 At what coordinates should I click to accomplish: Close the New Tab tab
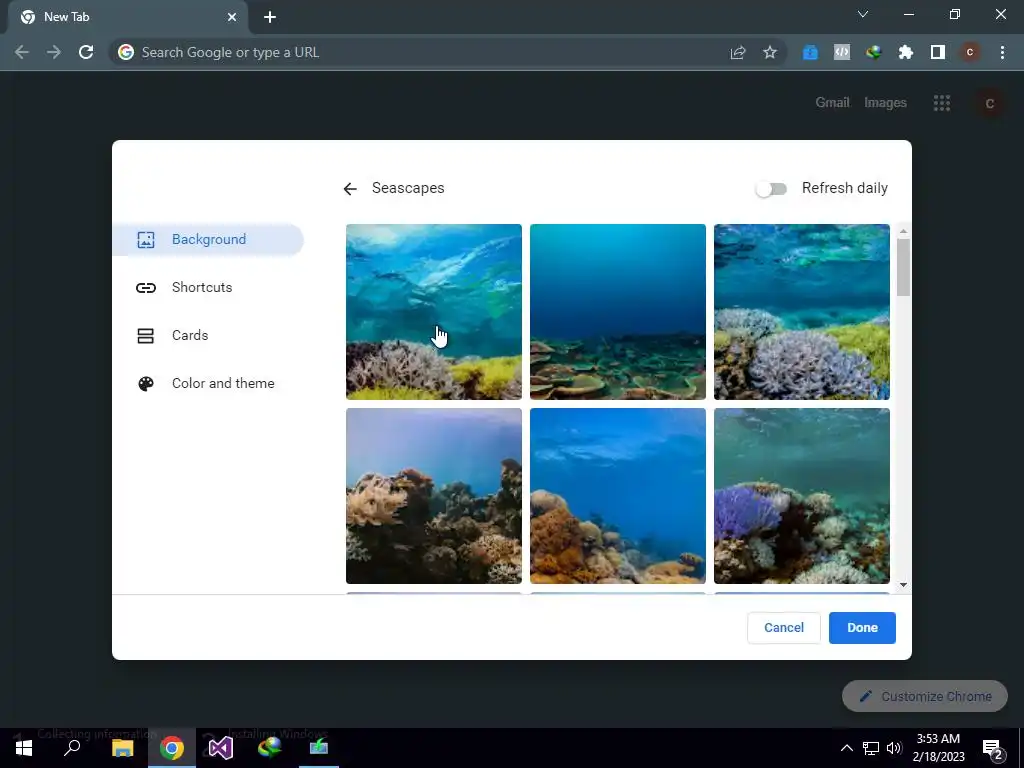tap(232, 17)
